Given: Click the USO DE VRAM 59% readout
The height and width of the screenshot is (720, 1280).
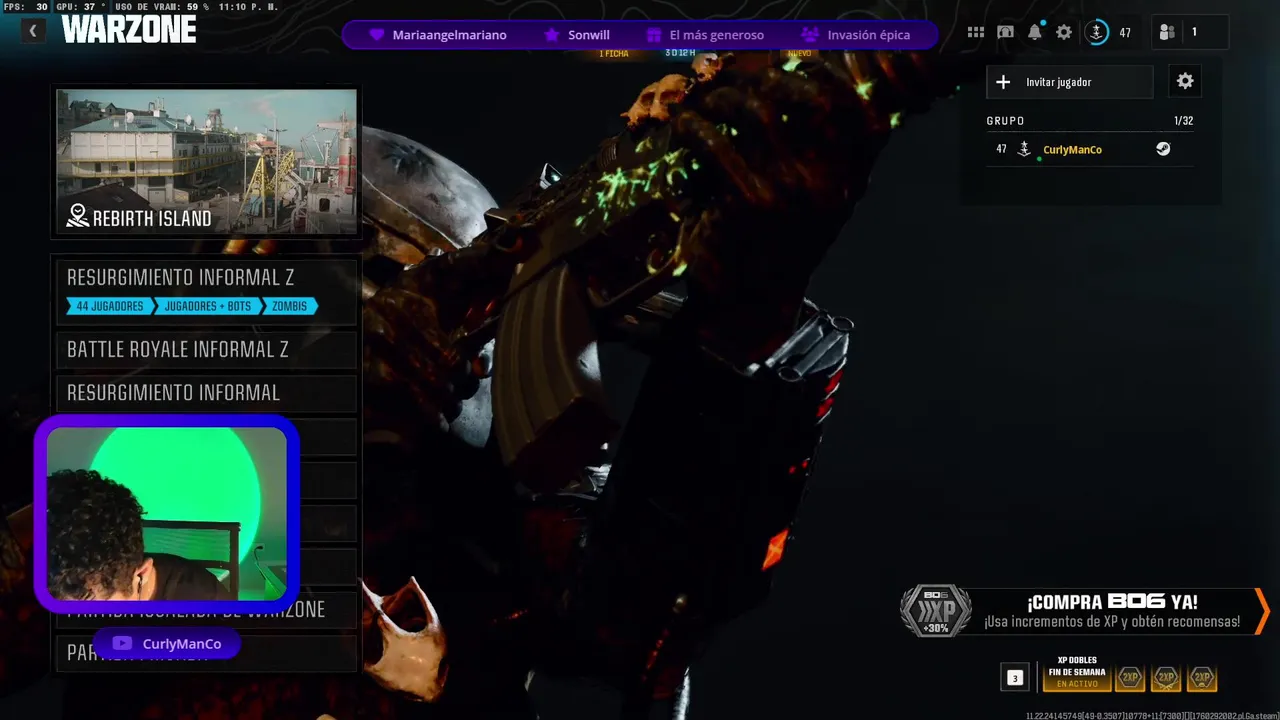Looking at the screenshot, I should (162, 6).
